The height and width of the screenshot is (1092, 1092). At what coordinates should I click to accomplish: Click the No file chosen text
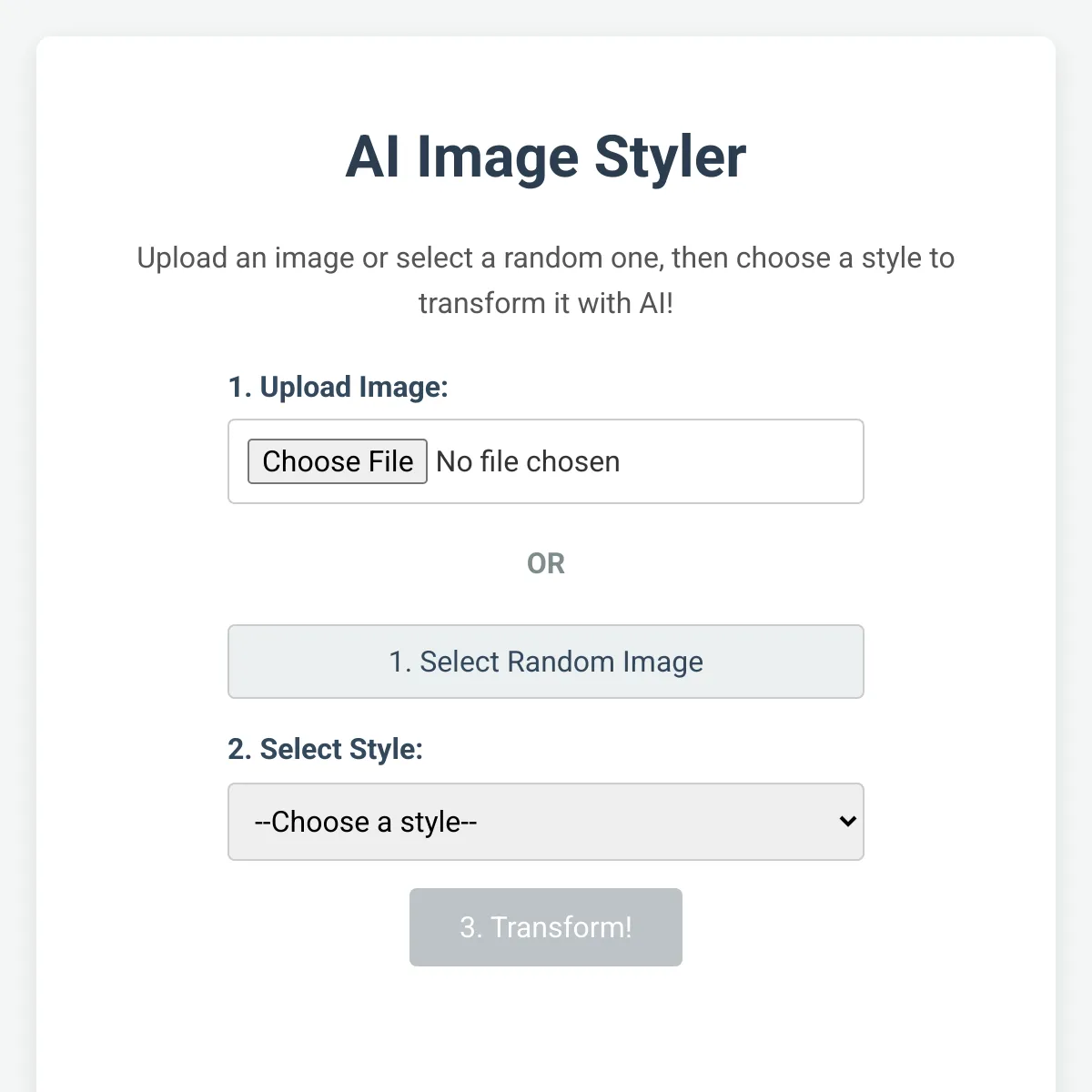tap(528, 461)
